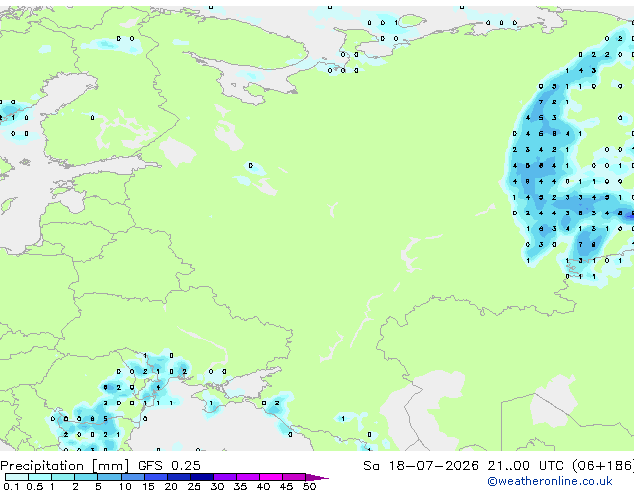Image resolution: width=634 pixels, height=490 pixels.
Task: Pick the 2–5 mm legend swatch
Action: [x=86, y=477]
